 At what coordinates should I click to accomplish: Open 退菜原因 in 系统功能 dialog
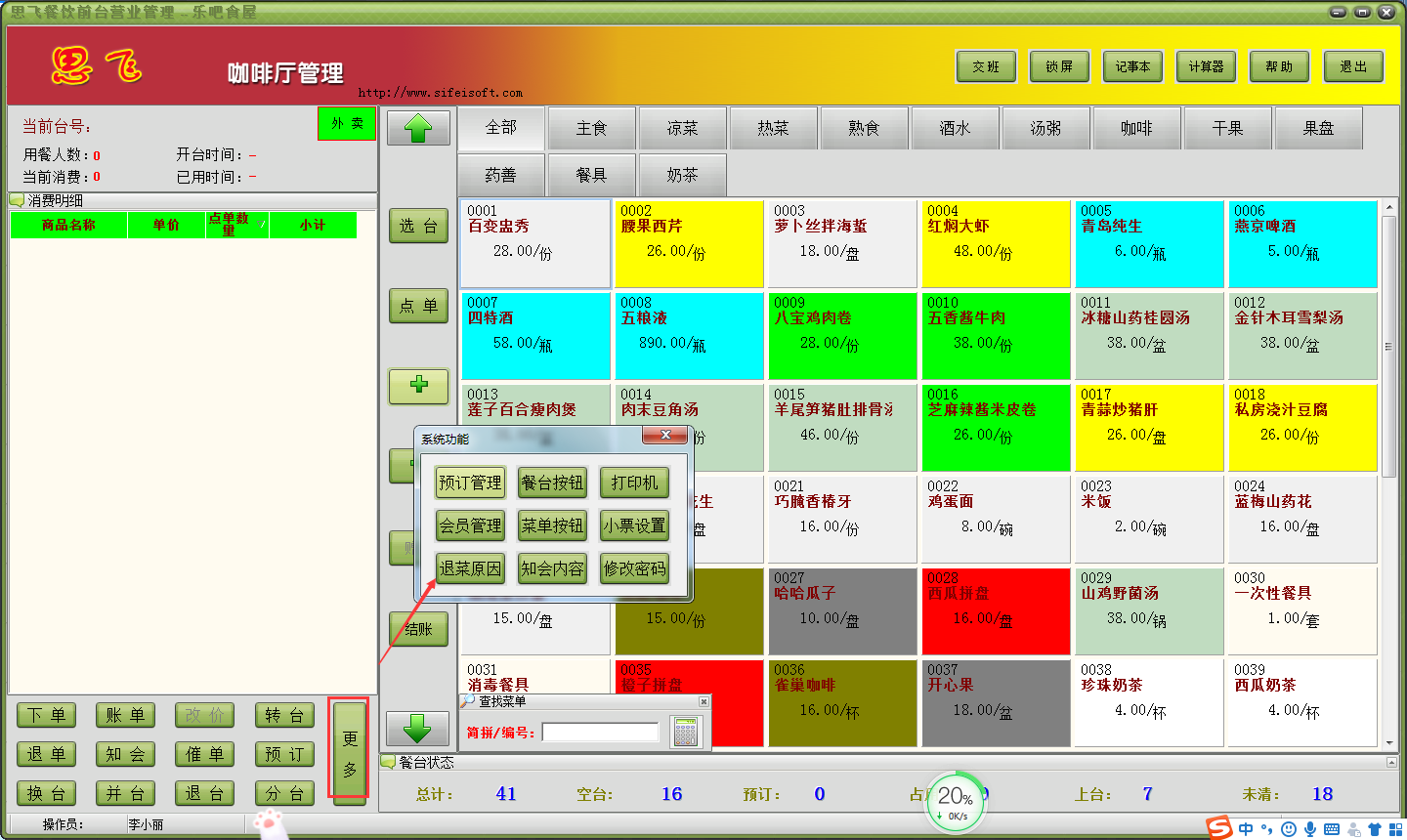point(470,568)
